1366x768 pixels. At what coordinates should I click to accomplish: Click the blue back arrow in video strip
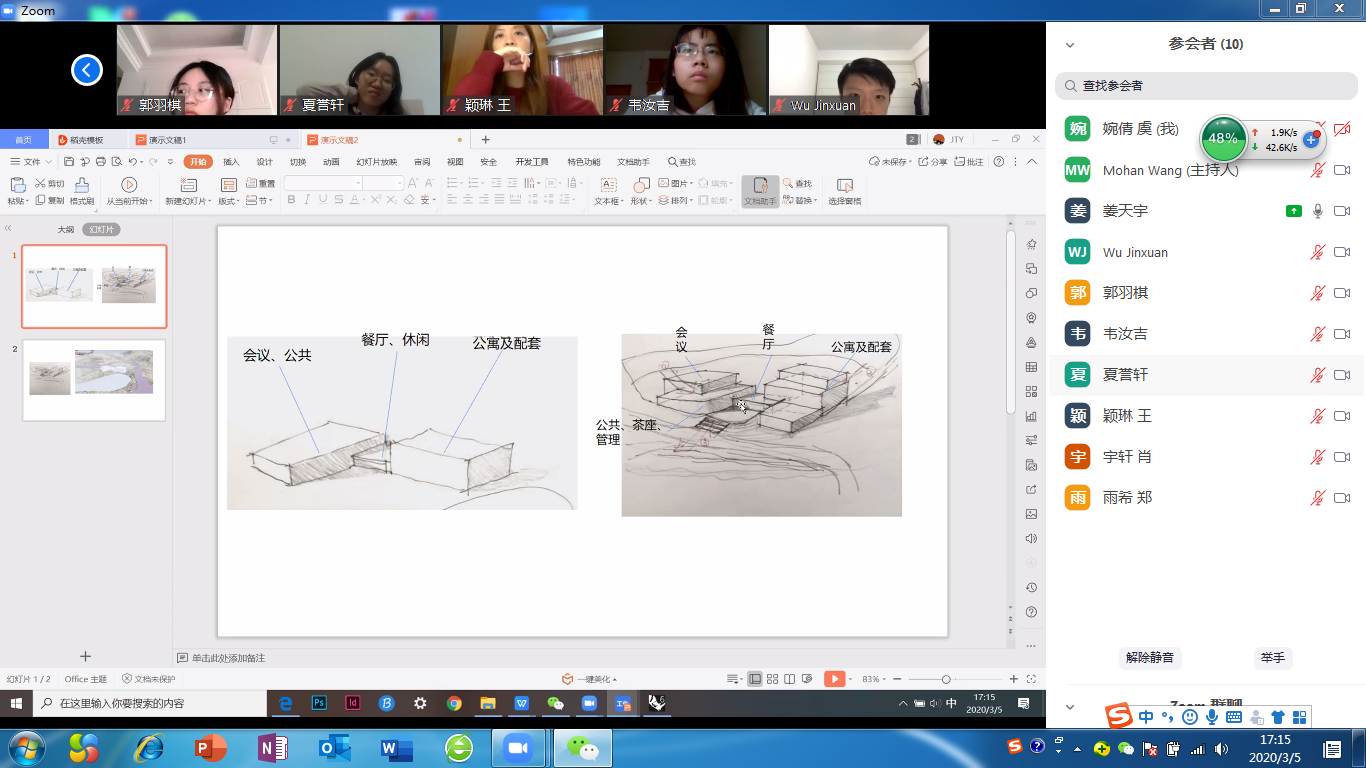87,70
